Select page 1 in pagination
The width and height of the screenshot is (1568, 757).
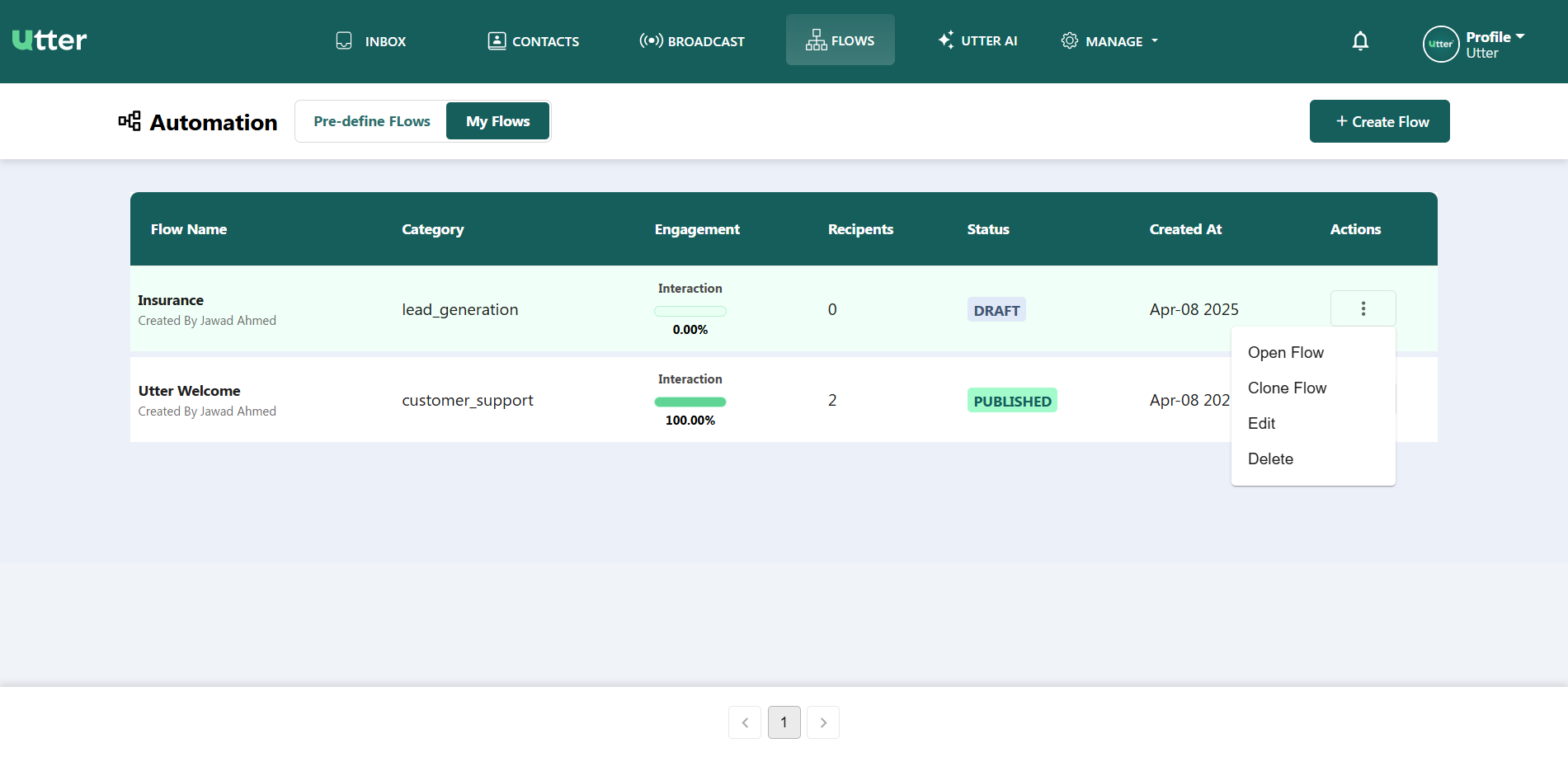pyautogui.click(x=784, y=722)
